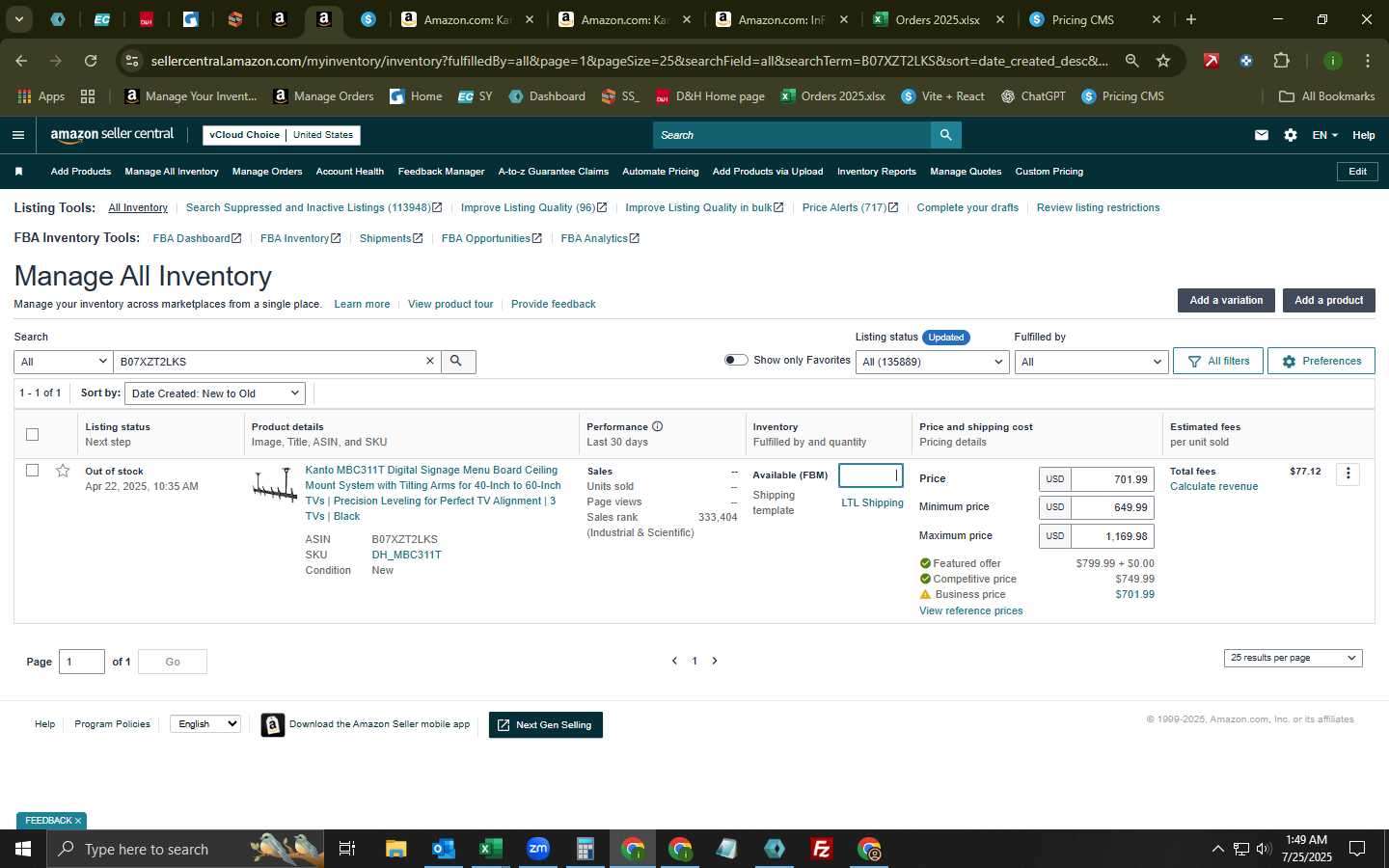Click the Windows Start button
The height and width of the screenshot is (868, 1389).
[x=23, y=849]
